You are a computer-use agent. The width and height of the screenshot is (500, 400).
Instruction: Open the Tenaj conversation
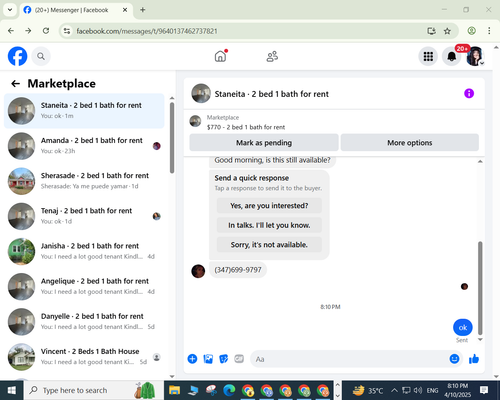pos(84,216)
